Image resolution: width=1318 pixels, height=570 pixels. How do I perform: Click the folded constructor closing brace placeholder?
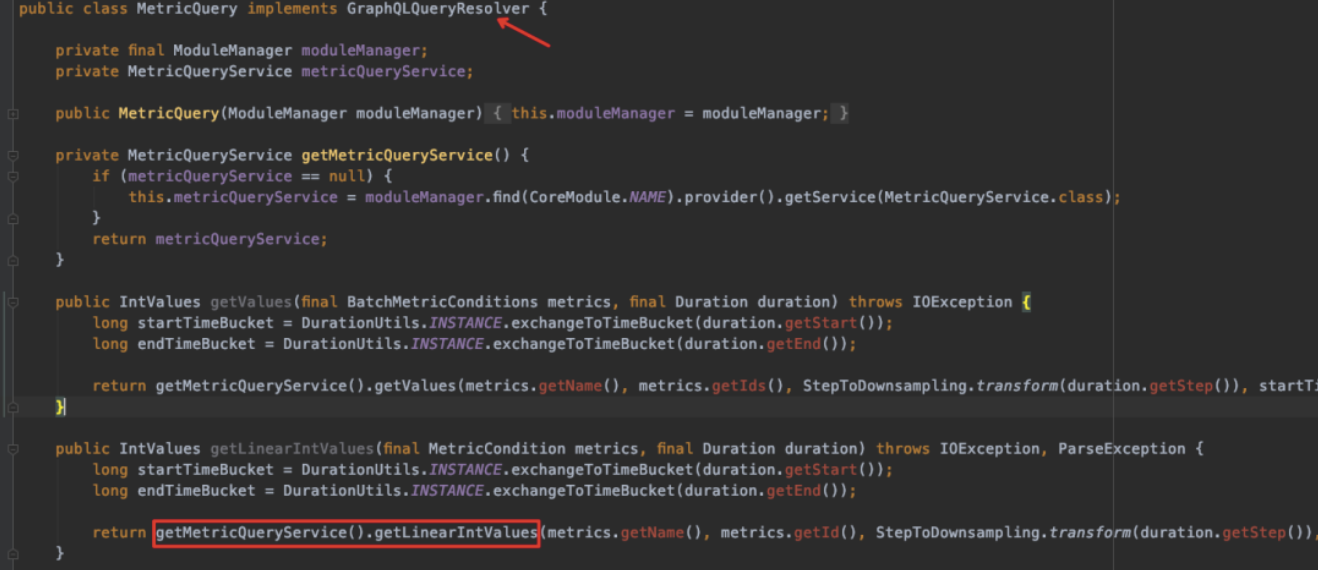tap(843, 114)
